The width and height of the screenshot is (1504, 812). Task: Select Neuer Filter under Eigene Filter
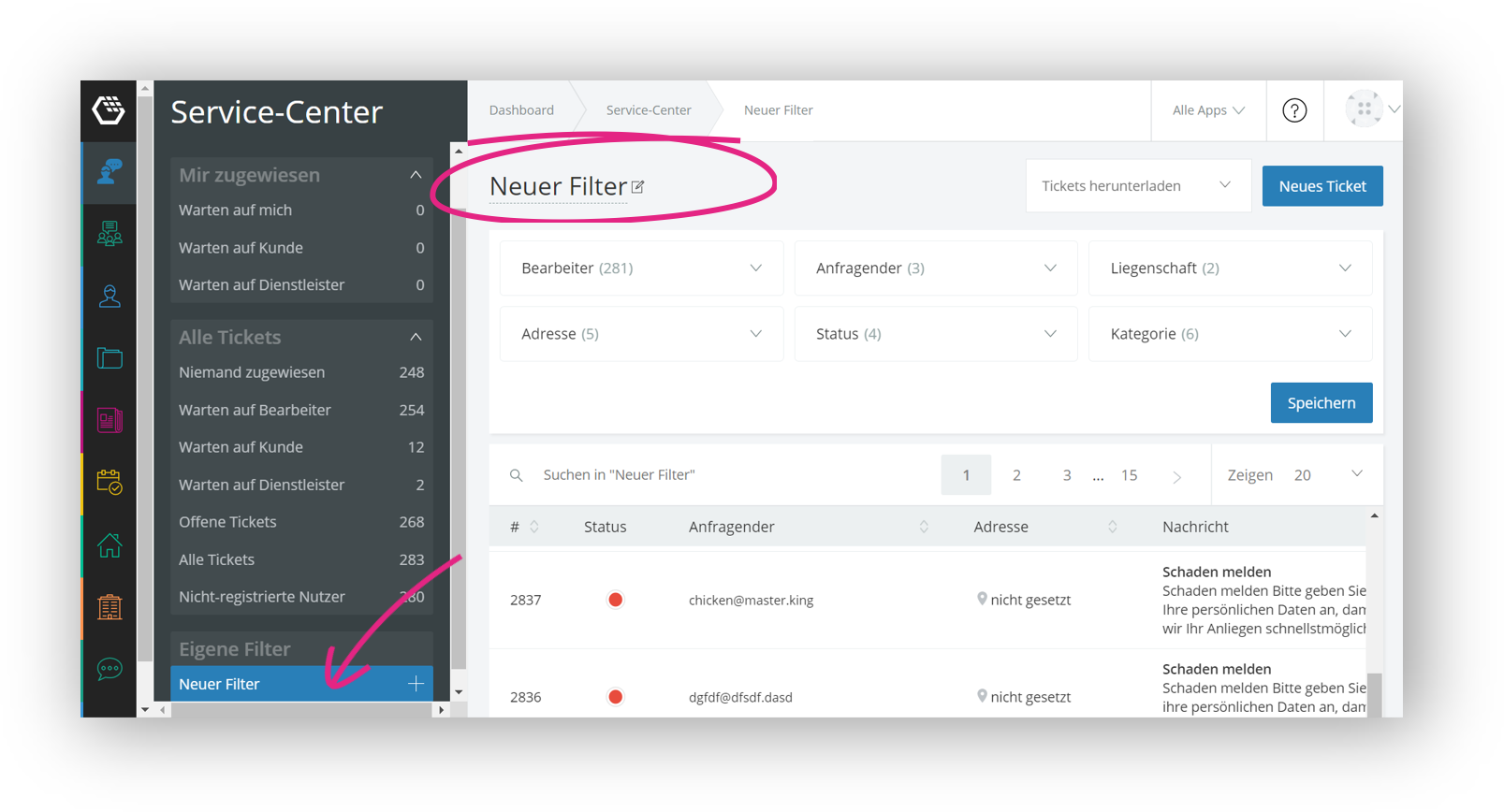[301, 684]
